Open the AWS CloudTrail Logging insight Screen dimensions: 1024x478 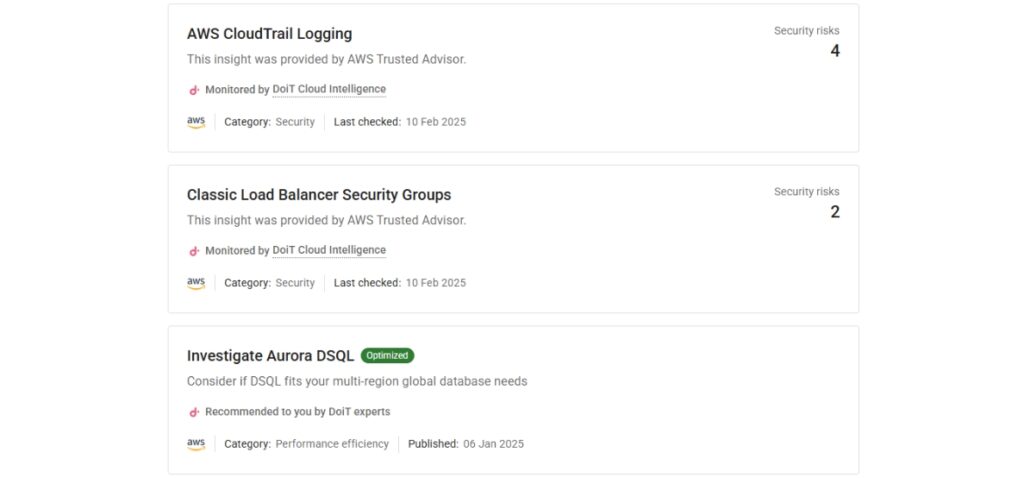coord(269,34)
